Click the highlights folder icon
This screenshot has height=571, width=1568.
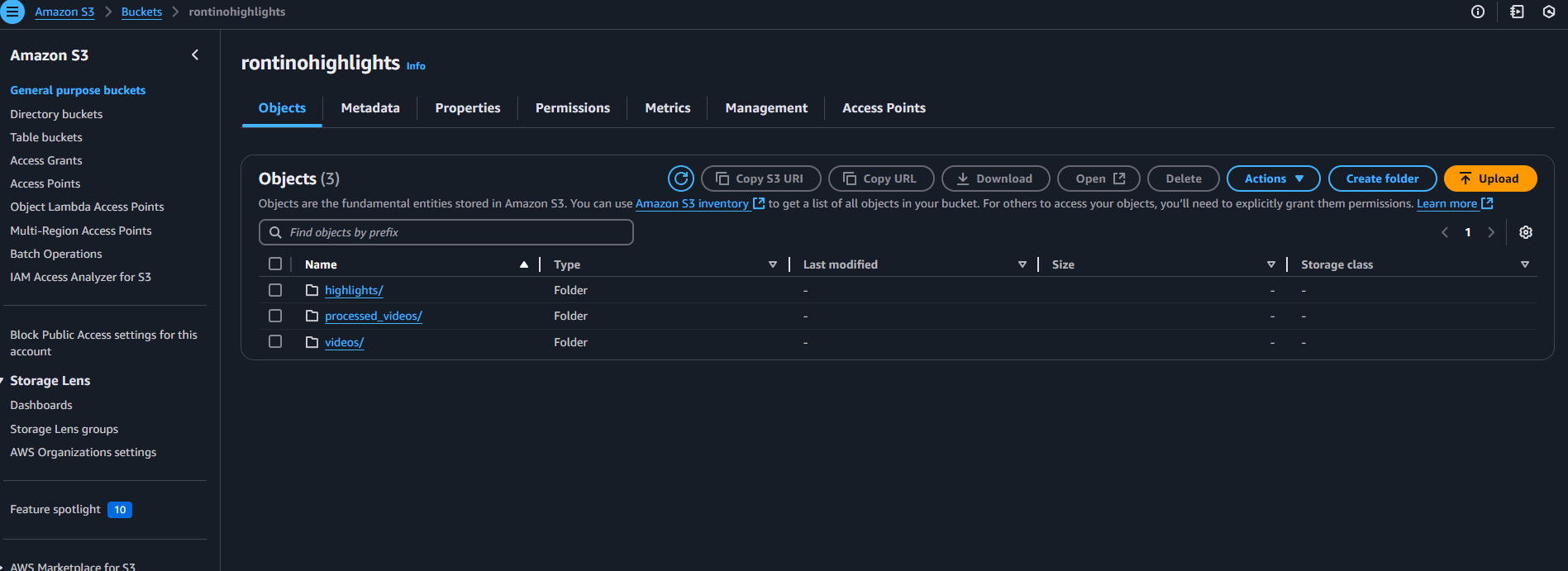[312, 290]
